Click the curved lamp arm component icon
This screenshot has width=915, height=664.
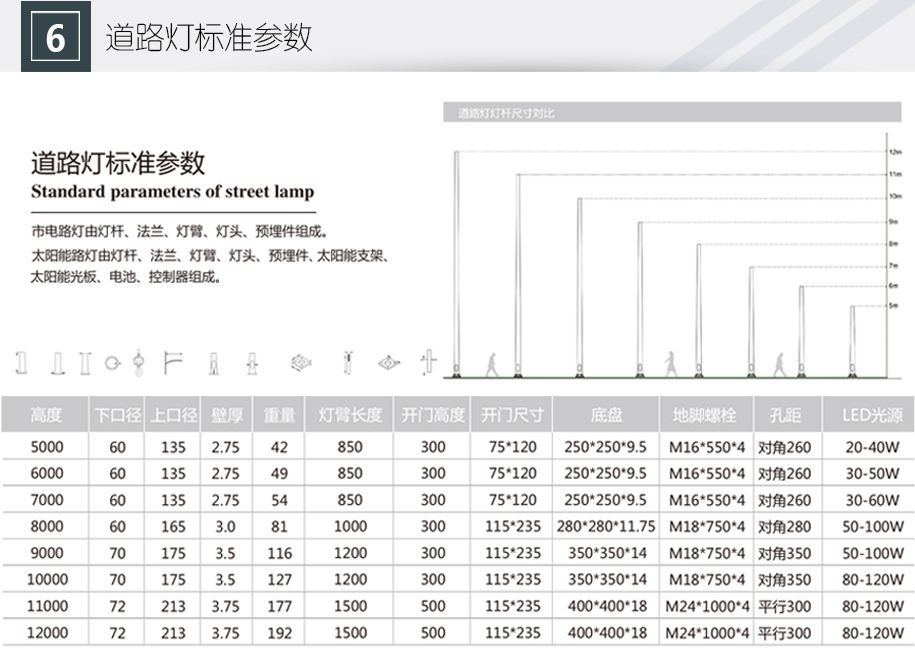pyautogui.click(x=173, y=362)
